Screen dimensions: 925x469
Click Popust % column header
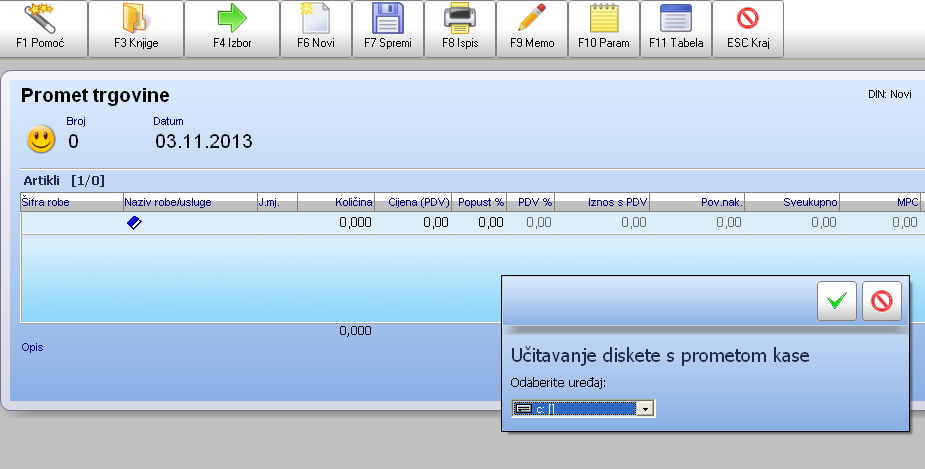click(478, 202)
